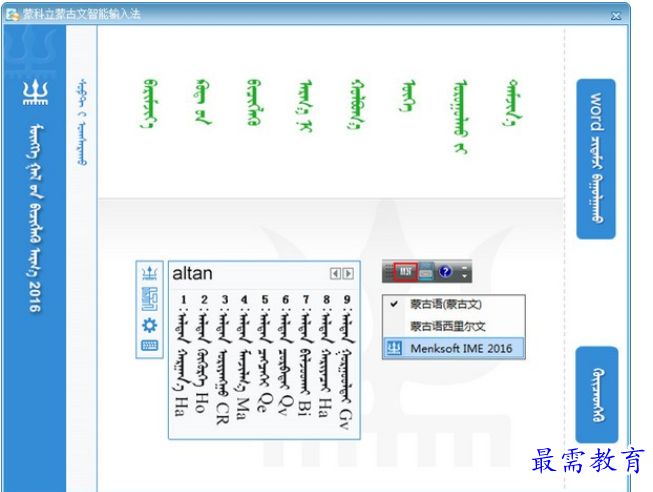The width and height of the screenshot is (653, 492).
Task: Pick candidate 8 ending with Ha
Action: [325, 357]
